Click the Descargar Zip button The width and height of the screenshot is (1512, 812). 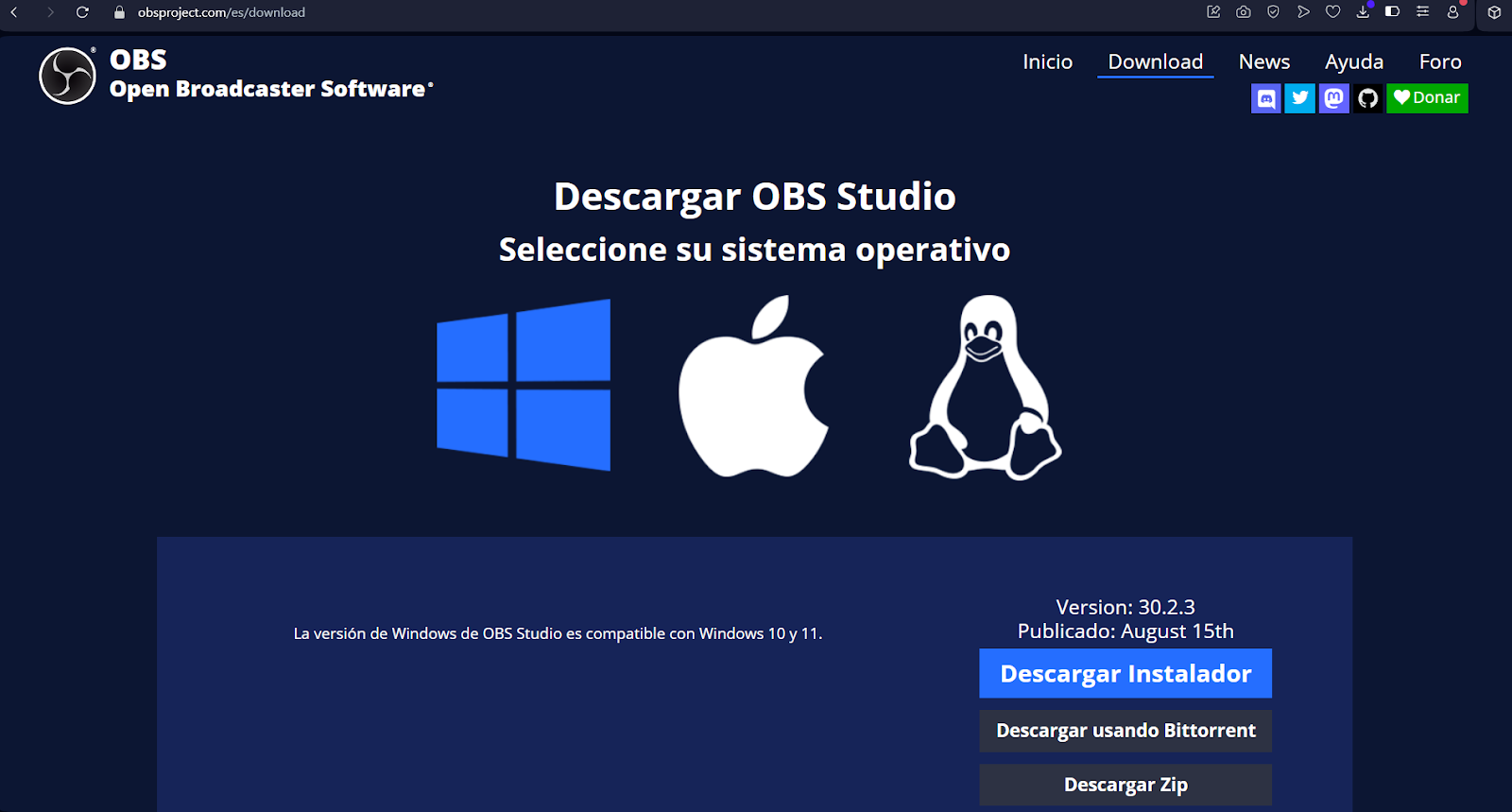pyautogui.click(x=1125, y=785)
